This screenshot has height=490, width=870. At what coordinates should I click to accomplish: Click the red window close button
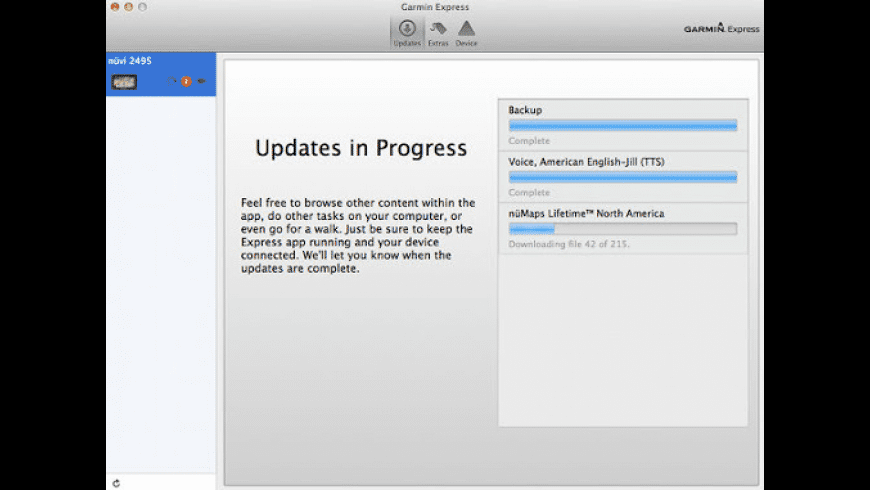pyautogui.click(x=115, y=7)
